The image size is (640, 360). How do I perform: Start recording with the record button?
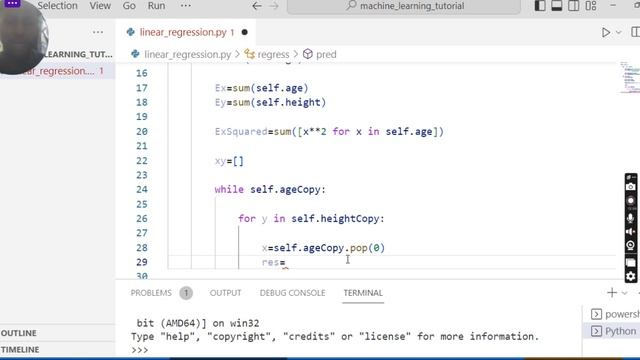click(631, 201)
